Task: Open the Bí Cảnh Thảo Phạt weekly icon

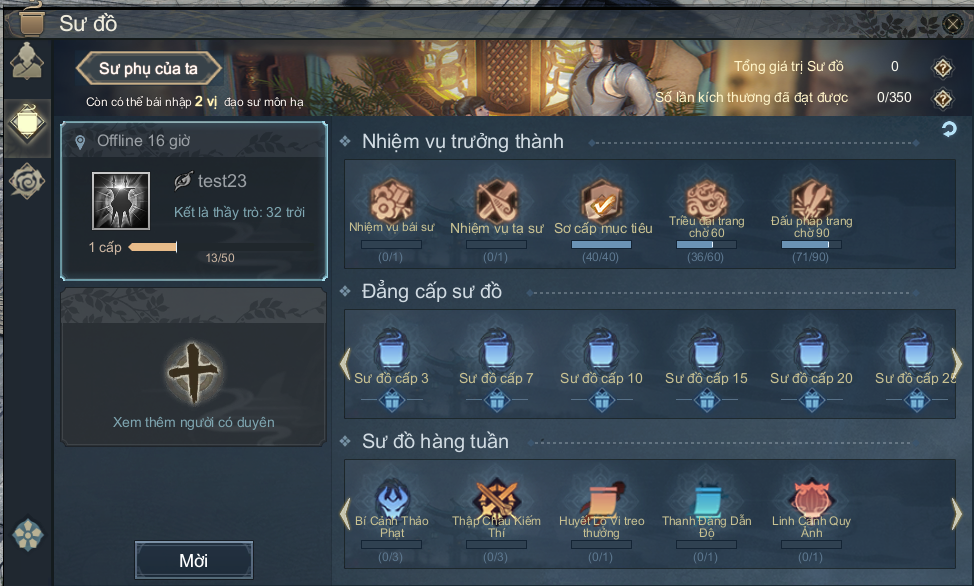Action: coord(391,497)
